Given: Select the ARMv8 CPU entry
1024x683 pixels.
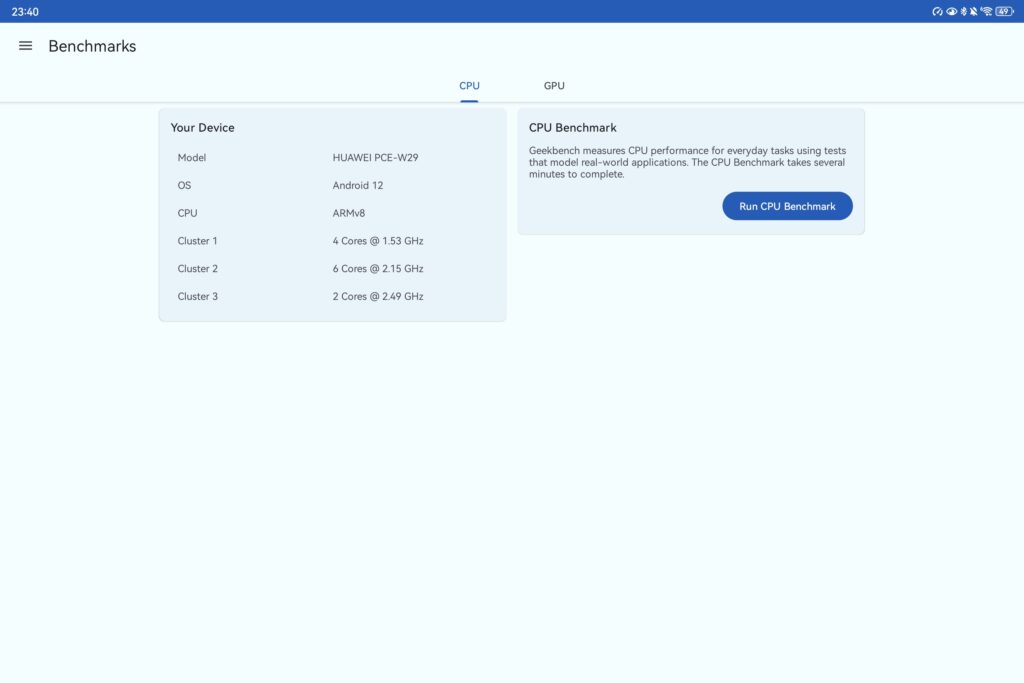Looking at the screenshot, I should pos(349,213).
